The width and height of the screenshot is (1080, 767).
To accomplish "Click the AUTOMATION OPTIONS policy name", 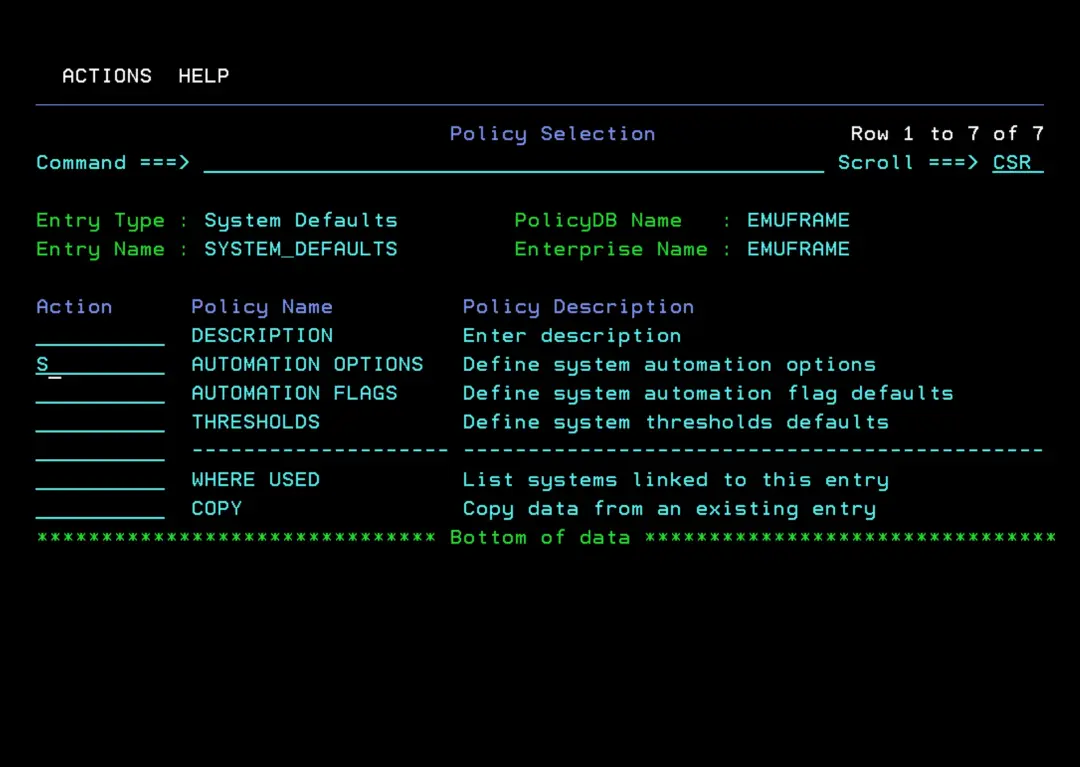I will coord(307,365).
